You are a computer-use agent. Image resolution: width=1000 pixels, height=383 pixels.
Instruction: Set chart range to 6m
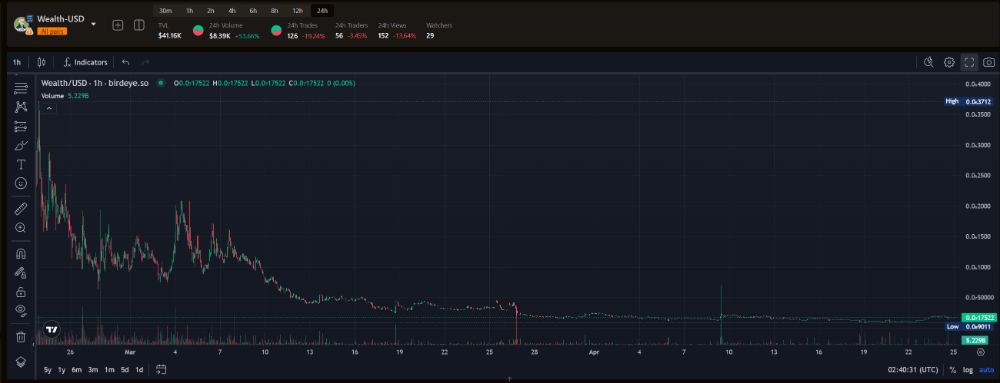pyautogui.click(x=77, y=370)
